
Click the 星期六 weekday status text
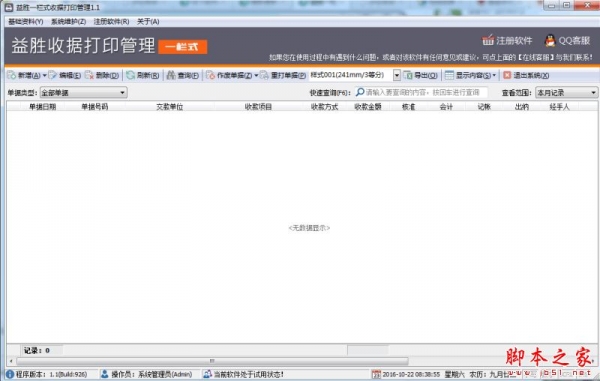pyautogui.click(x=455, y=374)
